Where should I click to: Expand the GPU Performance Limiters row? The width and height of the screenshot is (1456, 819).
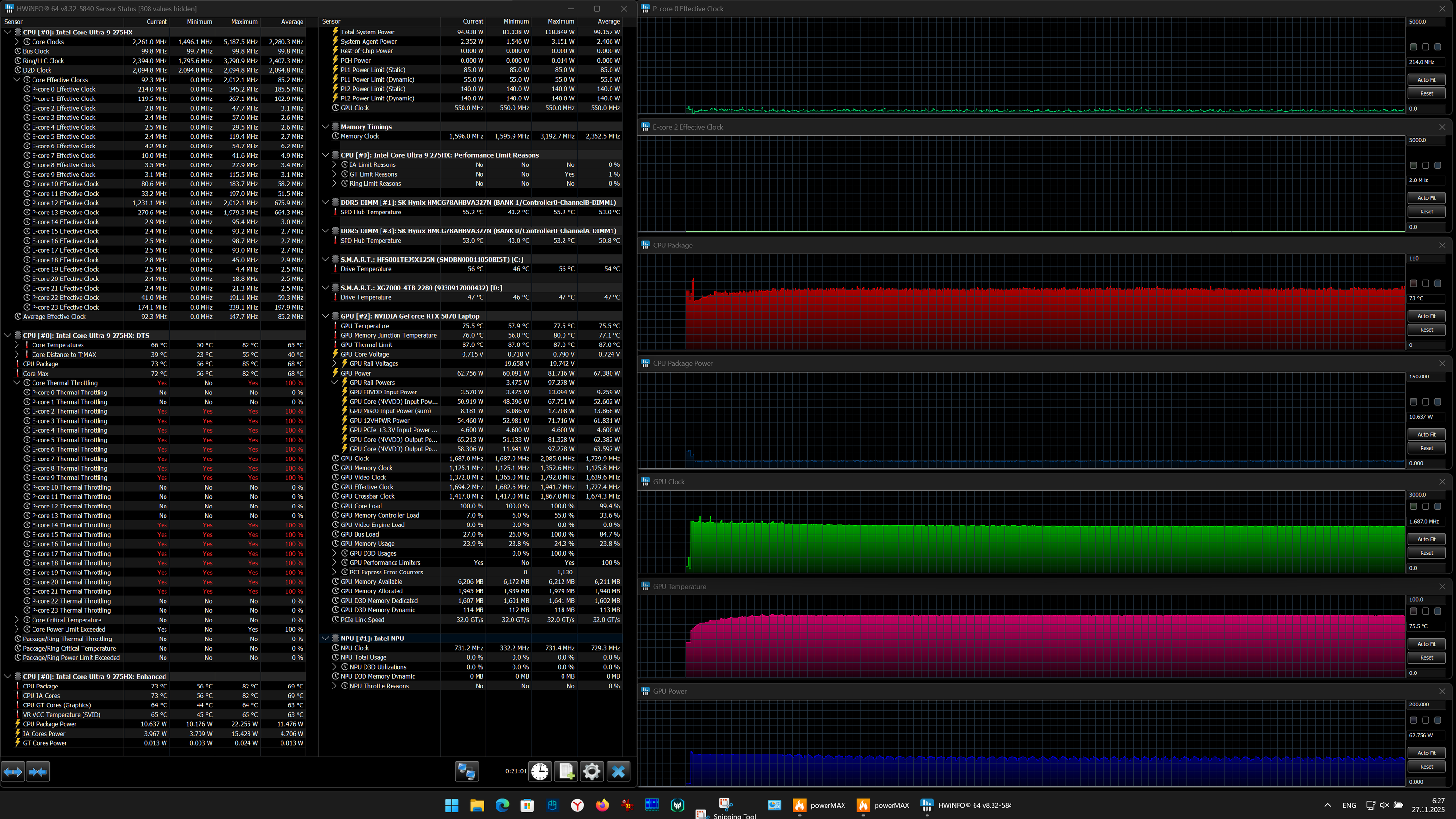click(x=334, y=562)
